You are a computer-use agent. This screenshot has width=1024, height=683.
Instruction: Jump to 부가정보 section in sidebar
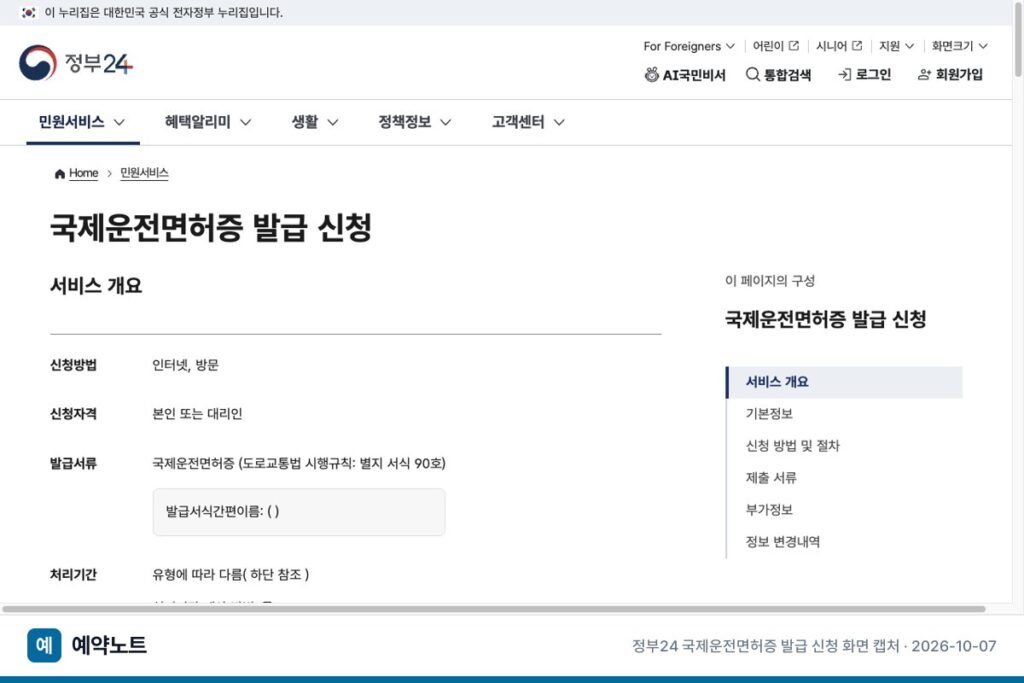[769, 510]
